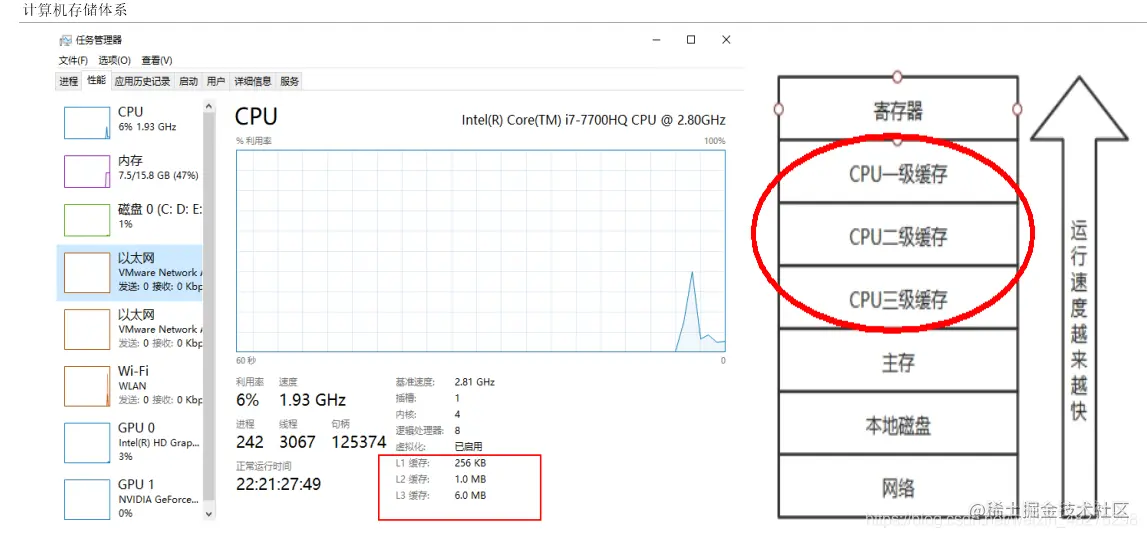This screenshot has width=1147, height=538.
Task: Select the 磁盘 0 graph thumbnail
Action: coord(86,220)
